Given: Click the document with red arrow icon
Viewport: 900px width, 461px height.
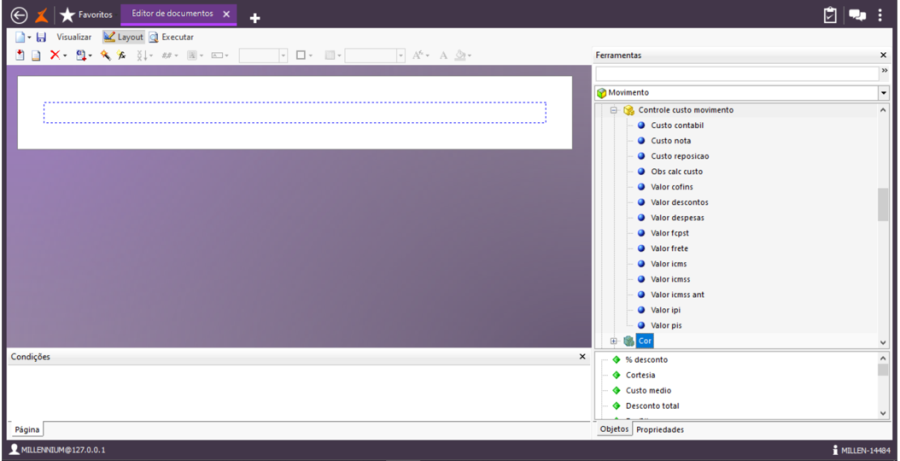Looking at the screenshot, I should tap(81, 55).
